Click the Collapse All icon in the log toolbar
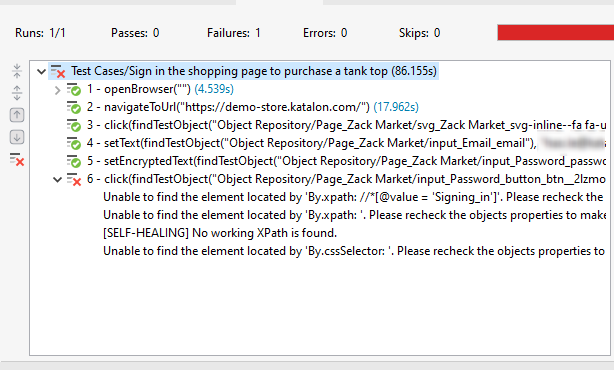Viewport: 614px width, 370px height. pyautogui.click(x=17, y=71)
